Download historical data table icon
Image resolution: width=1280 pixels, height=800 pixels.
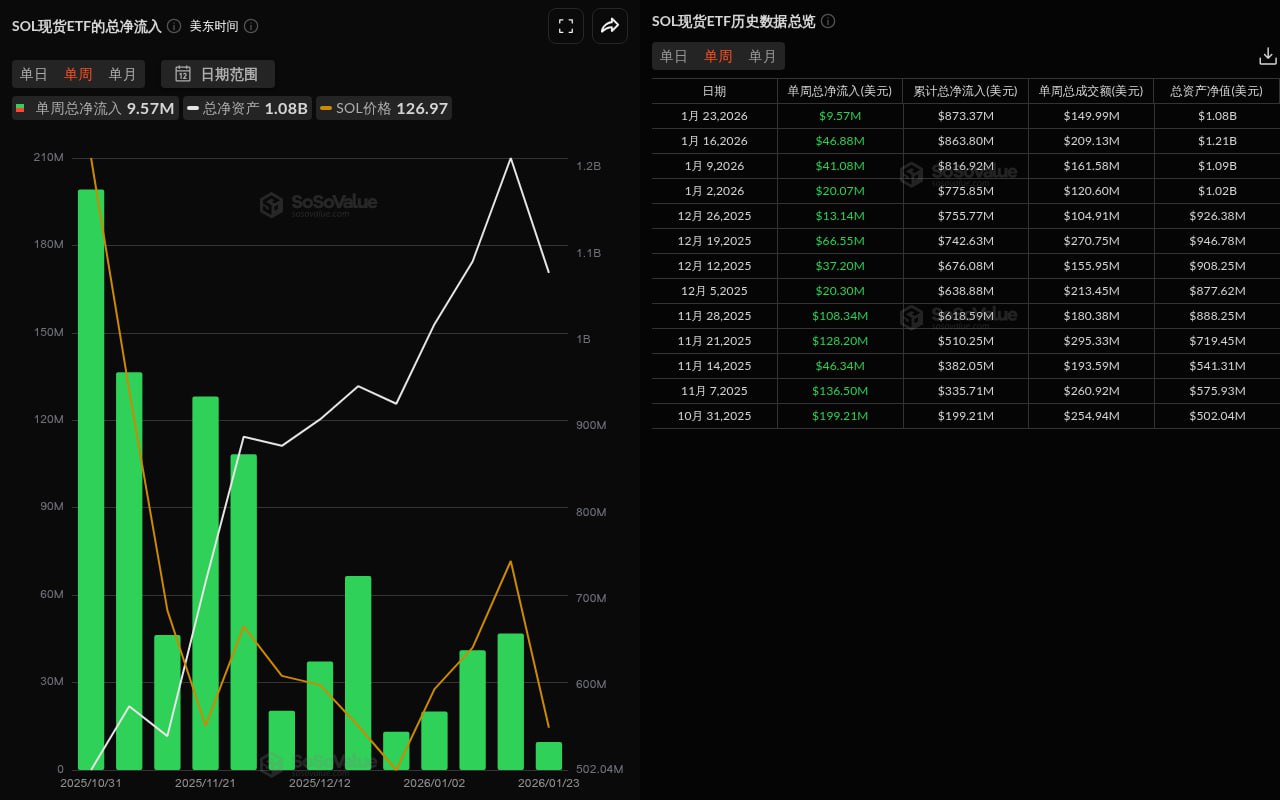pyautogui.click(x=1267, y=57)
